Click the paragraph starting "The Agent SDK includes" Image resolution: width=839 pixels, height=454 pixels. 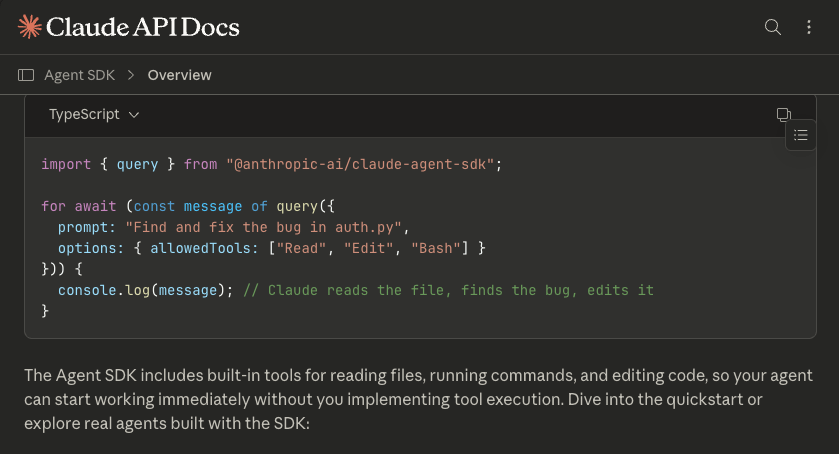click(x=418, y=399)
